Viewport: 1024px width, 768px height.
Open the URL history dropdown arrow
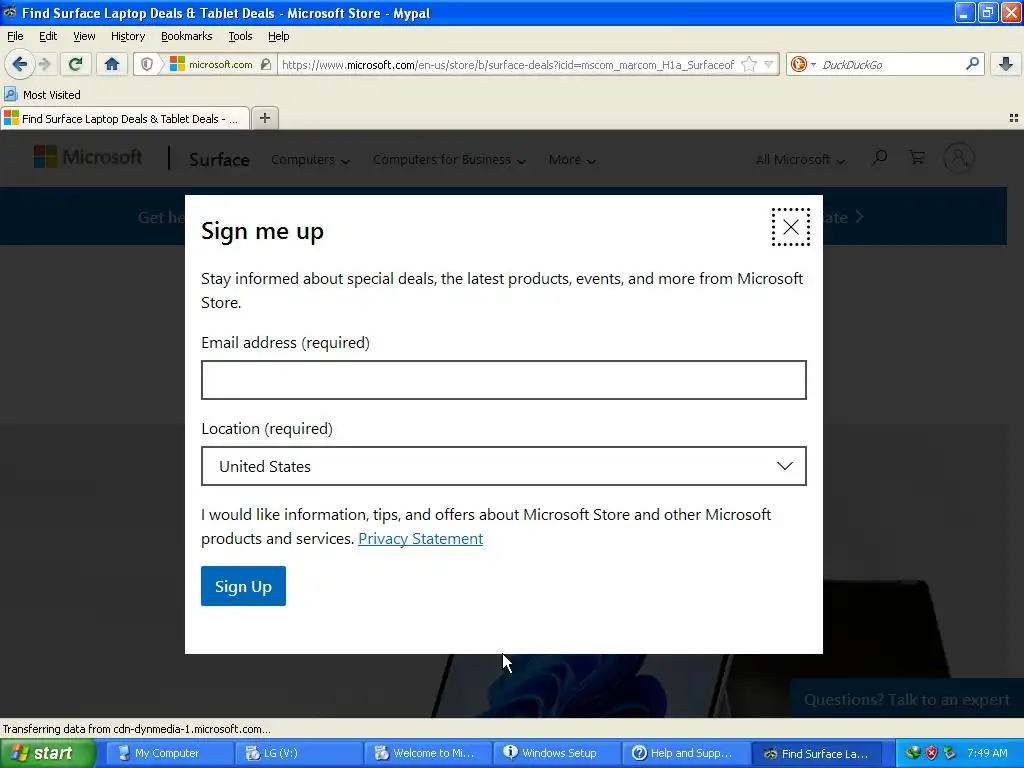pyautogui.click(x=769, y=64)
